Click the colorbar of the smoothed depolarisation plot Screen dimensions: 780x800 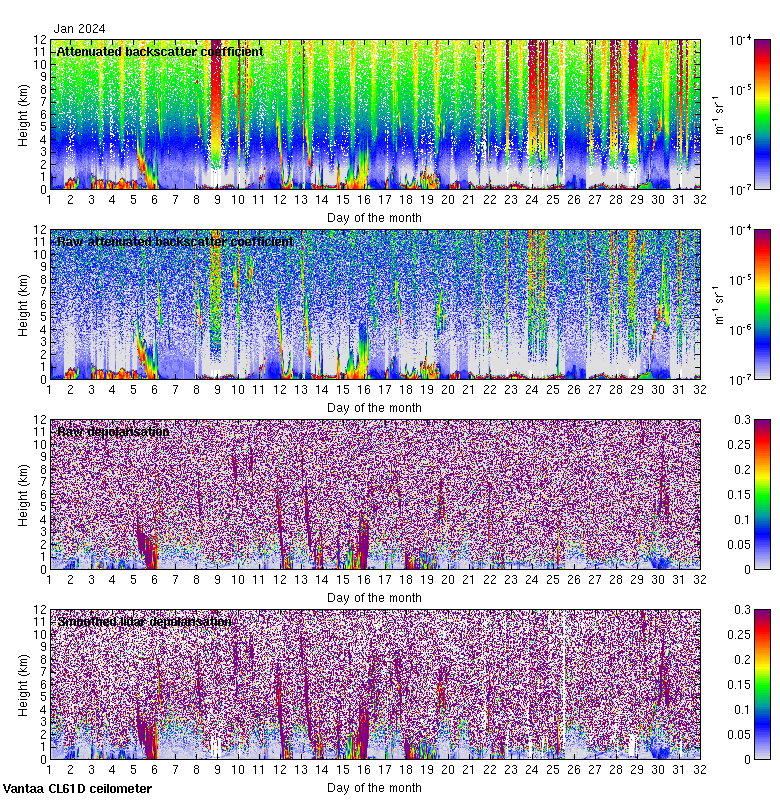[x=762, y=684]
